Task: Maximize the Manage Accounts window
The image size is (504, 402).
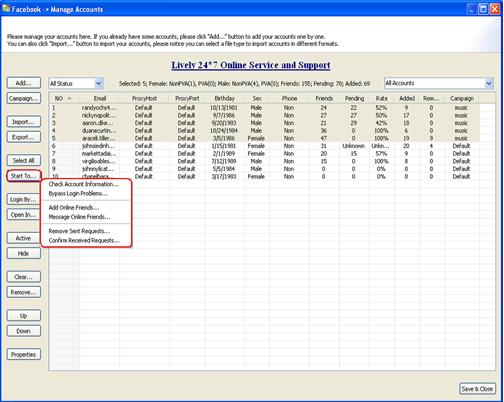Action: [483, 9]
